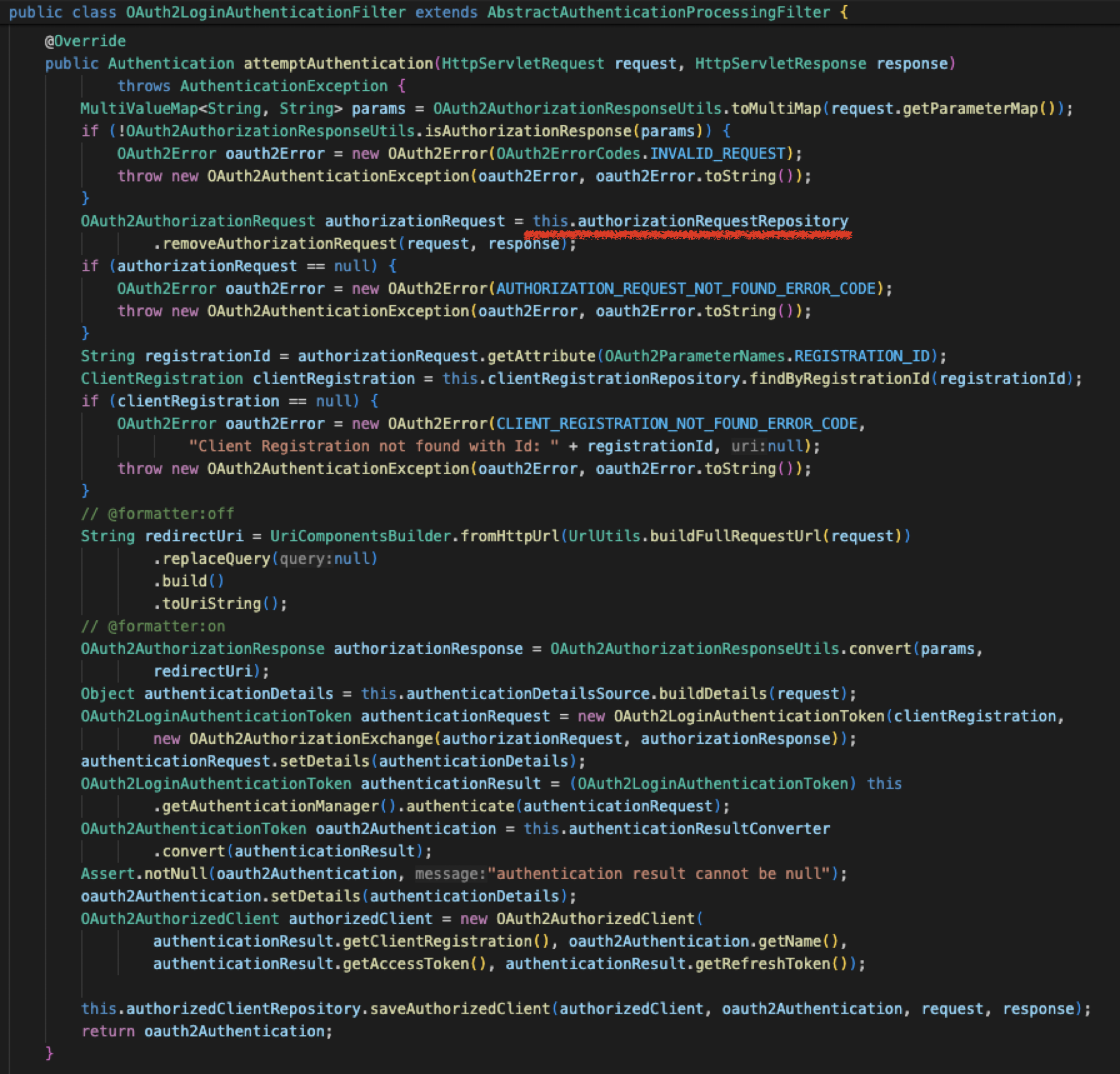Click the buildDetails method call
This screenshot has width=1120, height=1074.
pos(712,694)
